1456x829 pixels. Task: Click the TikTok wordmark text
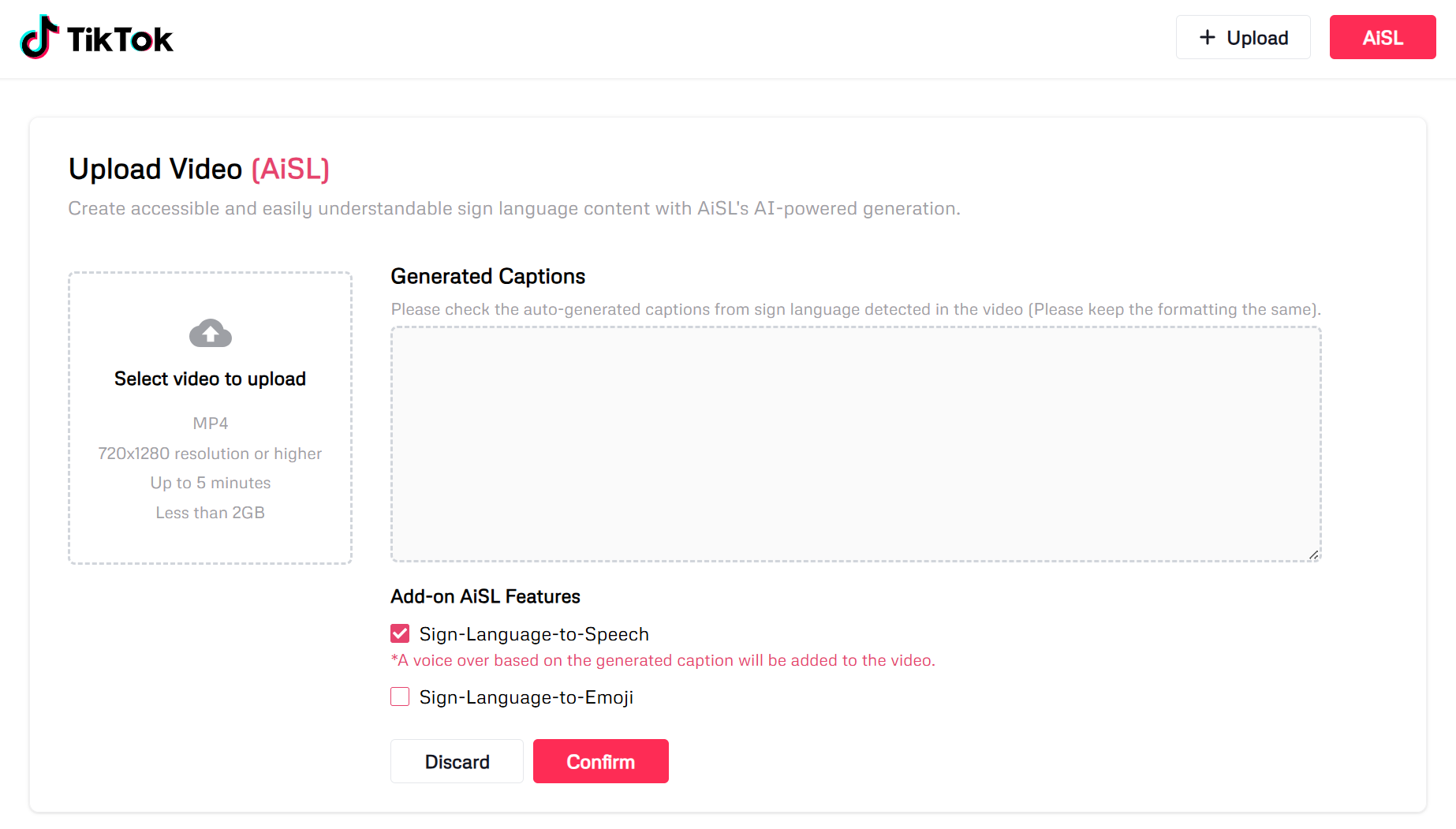click(120, 39)
